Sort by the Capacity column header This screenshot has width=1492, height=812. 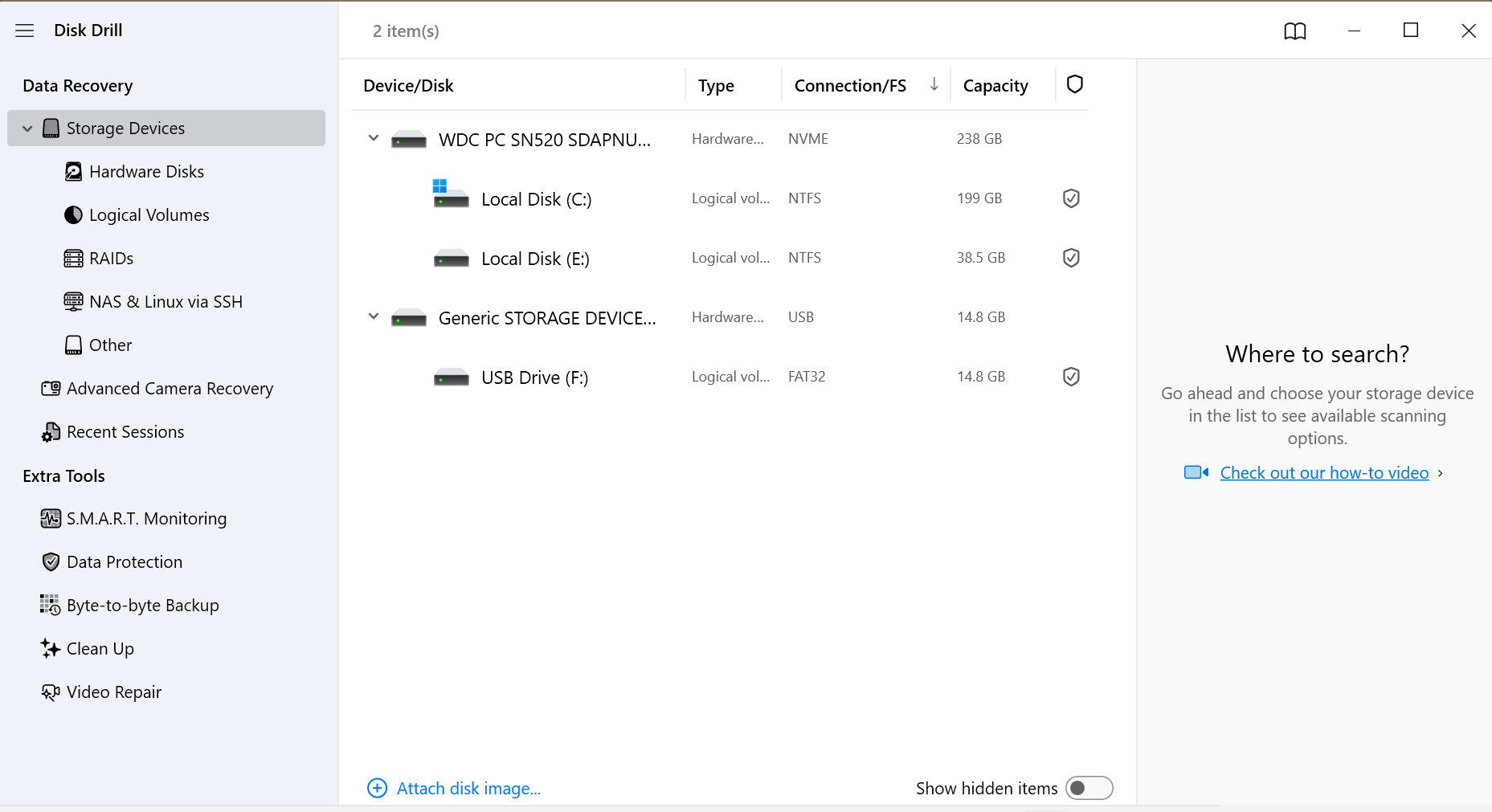click(995, 86)
